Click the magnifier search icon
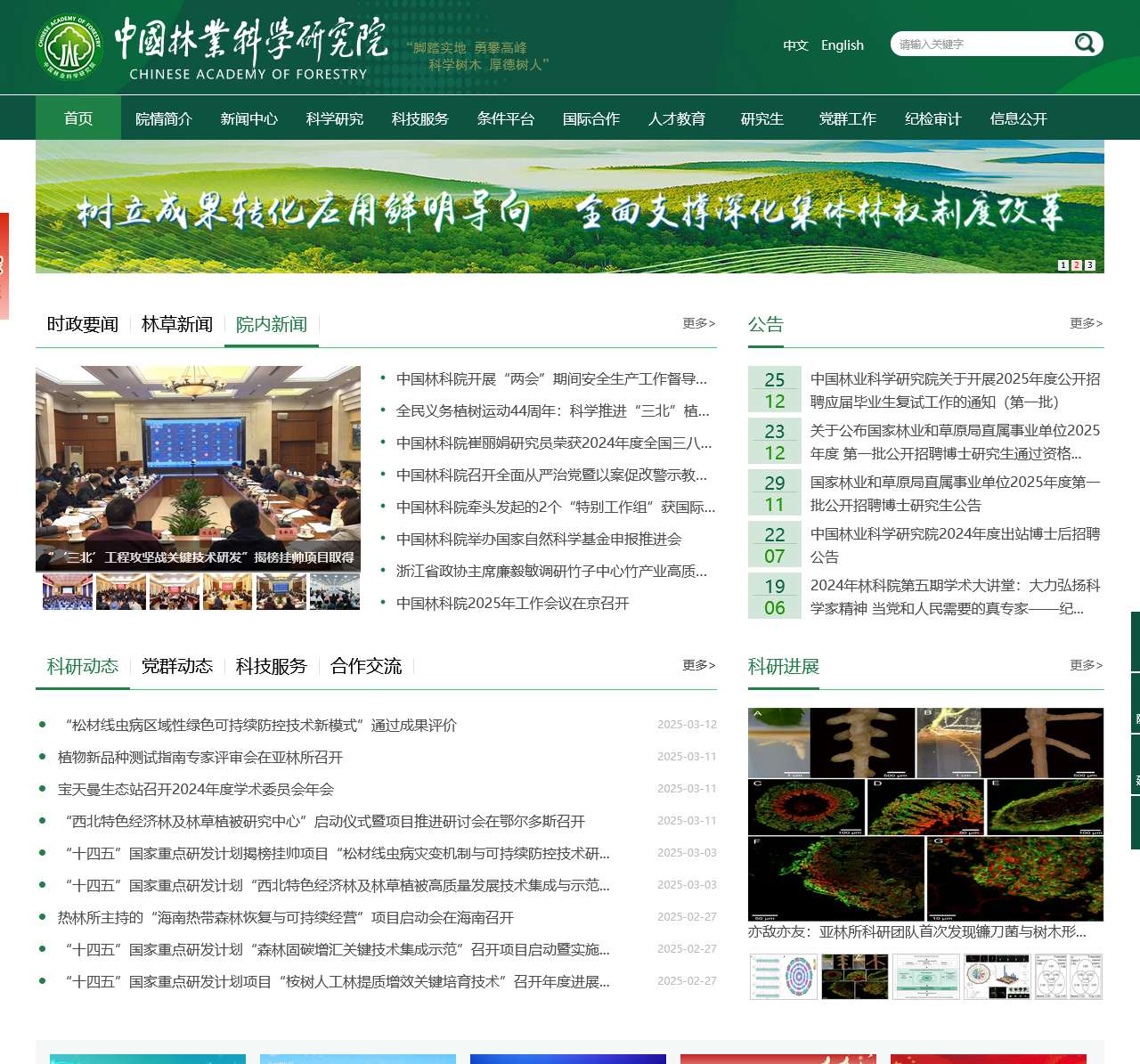Viewport: 1140px width, 1064px height. (1084, 43)
